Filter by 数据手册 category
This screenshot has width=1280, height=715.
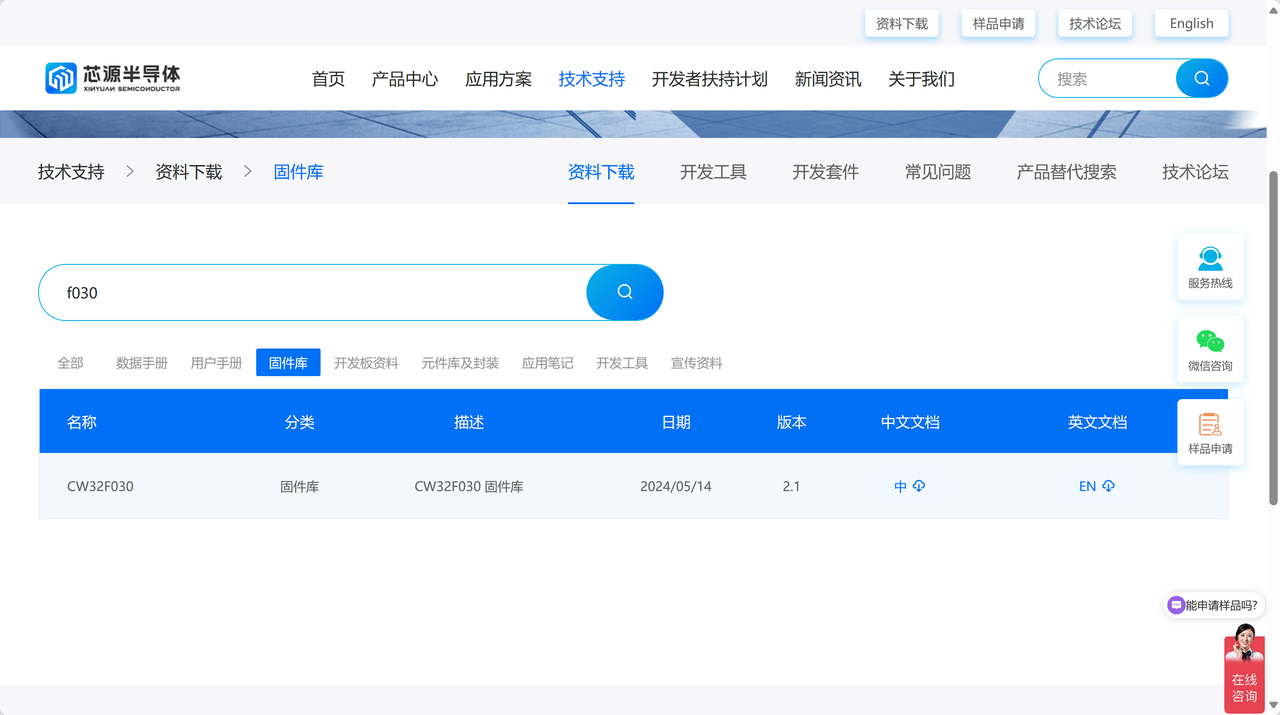[x=142, y=363]
